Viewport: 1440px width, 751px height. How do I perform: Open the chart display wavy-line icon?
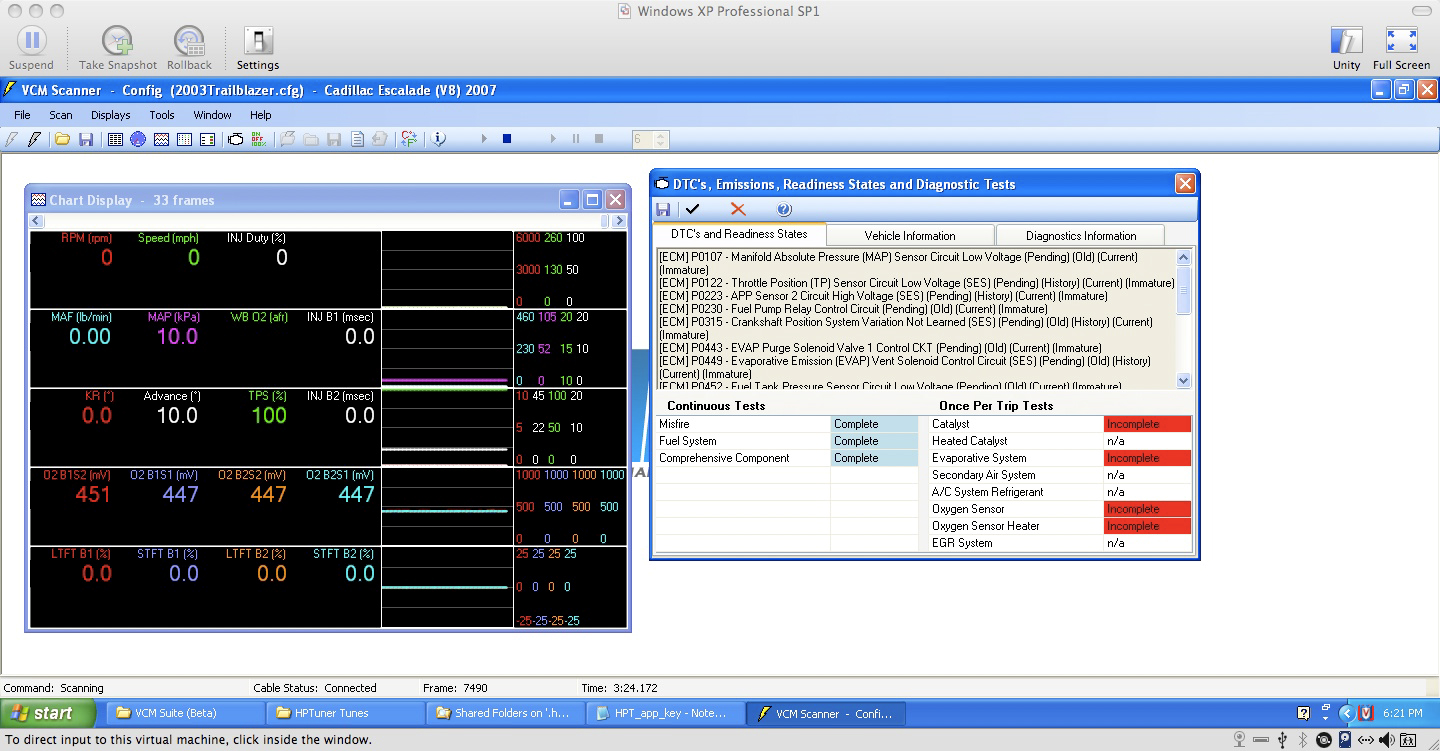161,139
